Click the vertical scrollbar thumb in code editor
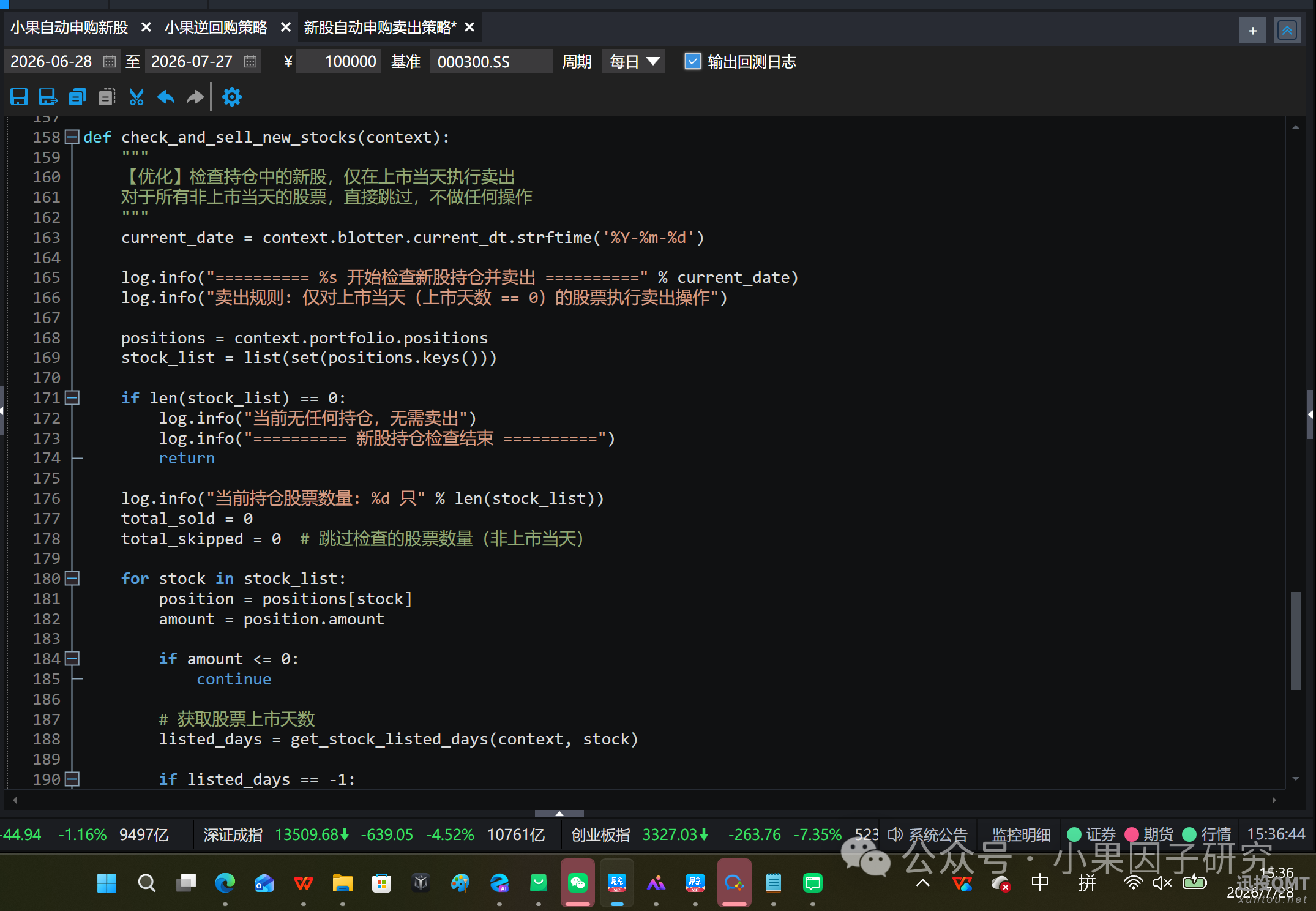The image size is (1316, 911). [1295, 640]
